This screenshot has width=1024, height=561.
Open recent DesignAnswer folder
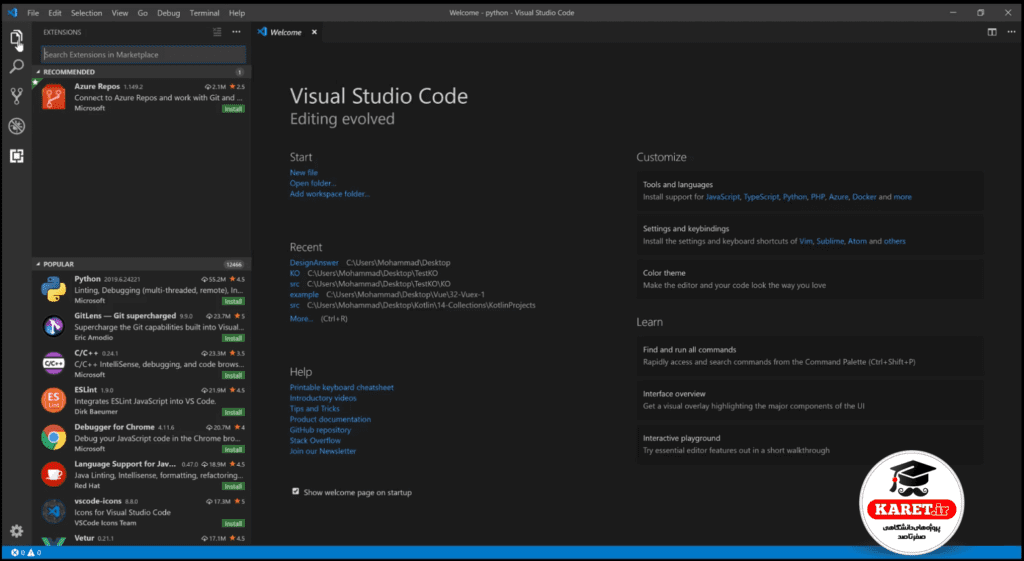[x=314, y=263]
